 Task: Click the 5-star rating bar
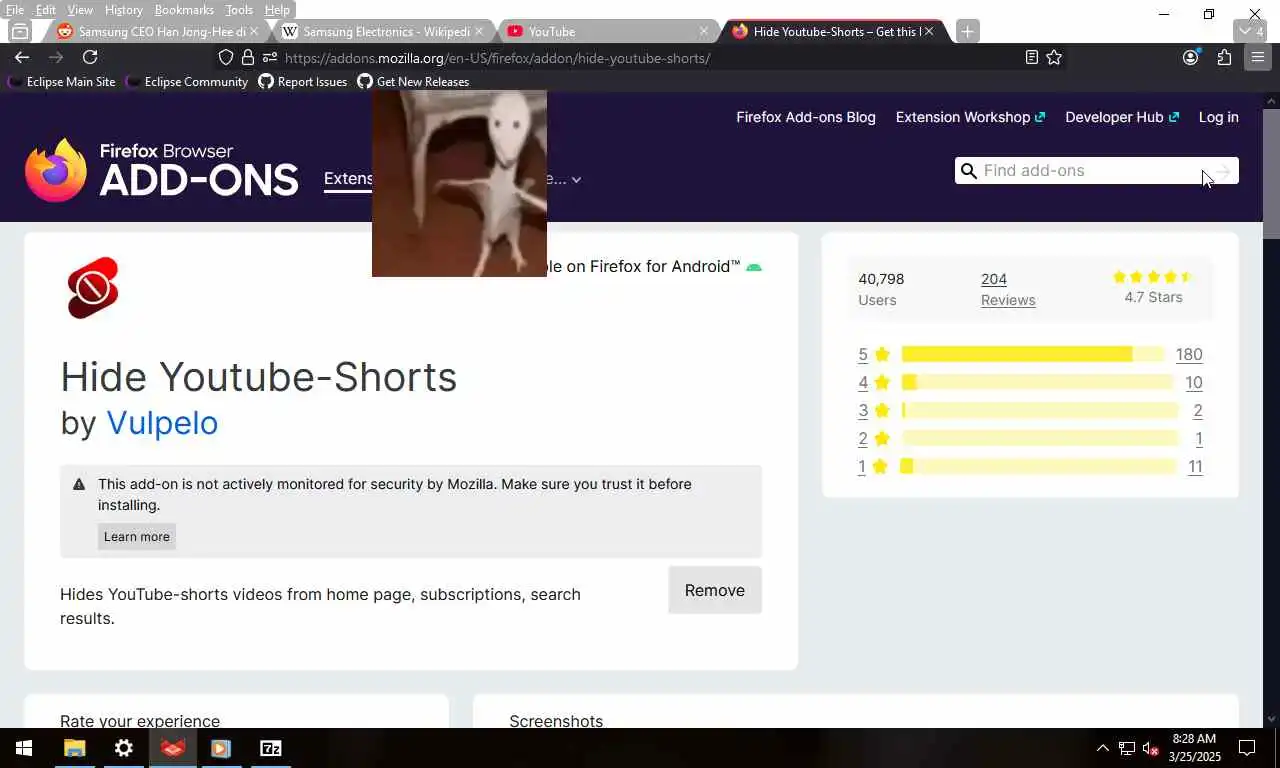[1033, 354]
